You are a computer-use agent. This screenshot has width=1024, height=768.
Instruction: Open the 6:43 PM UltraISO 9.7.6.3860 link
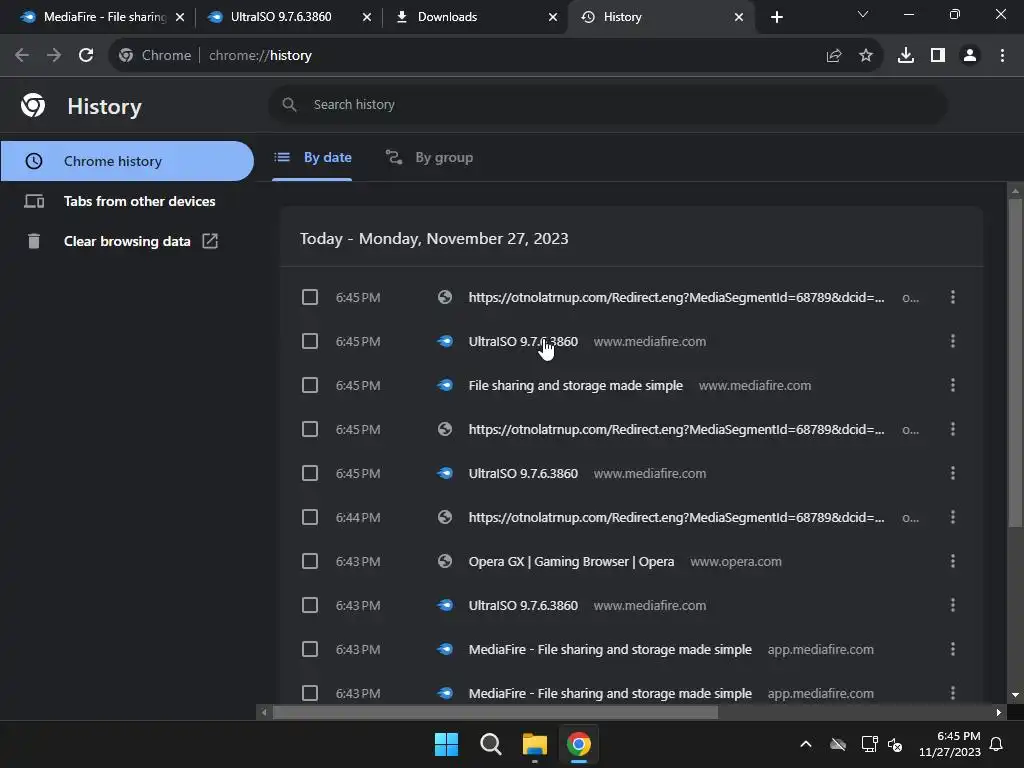523,605
